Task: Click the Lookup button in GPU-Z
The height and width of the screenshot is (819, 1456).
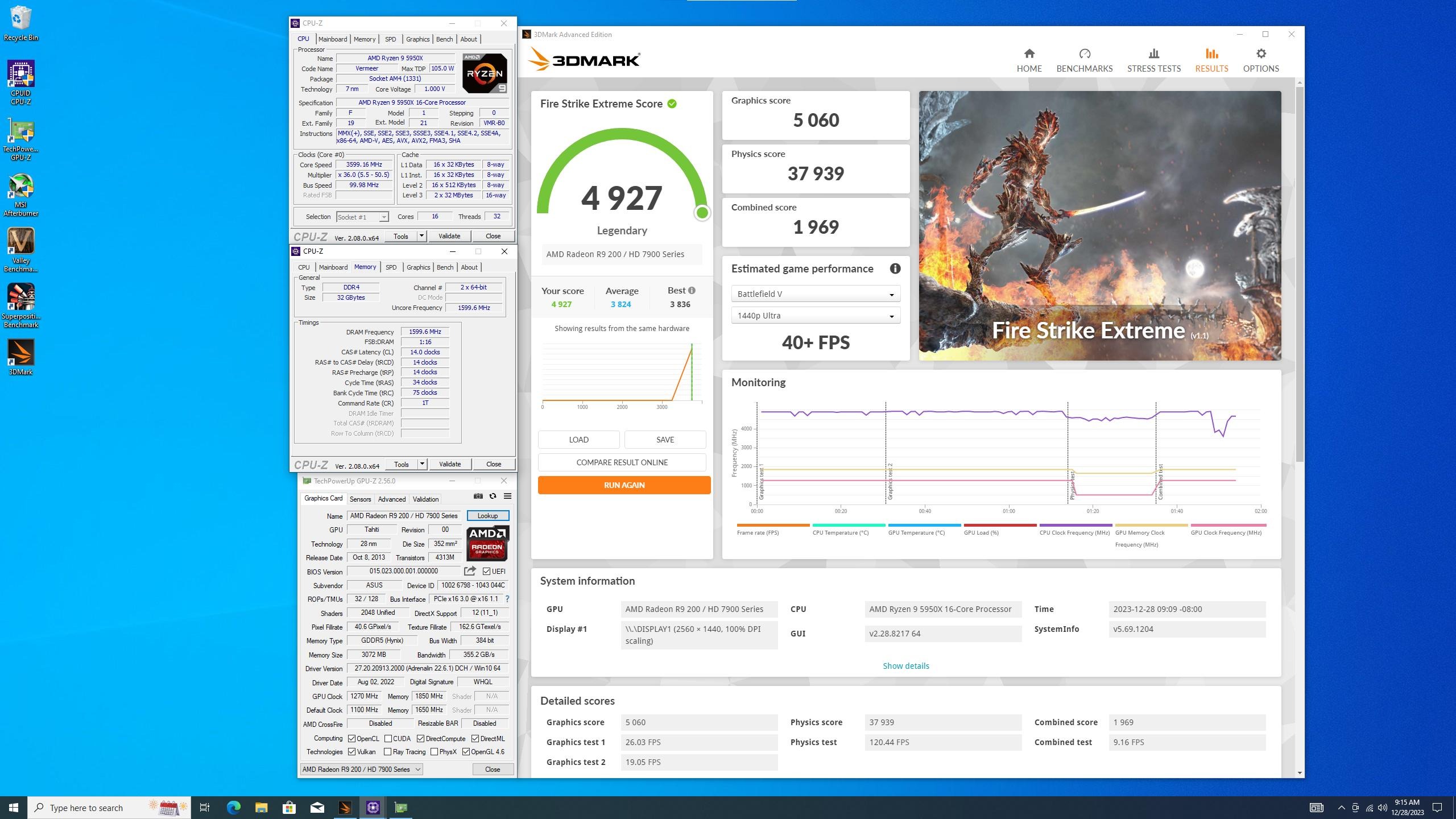Action: tap(487, 515)
